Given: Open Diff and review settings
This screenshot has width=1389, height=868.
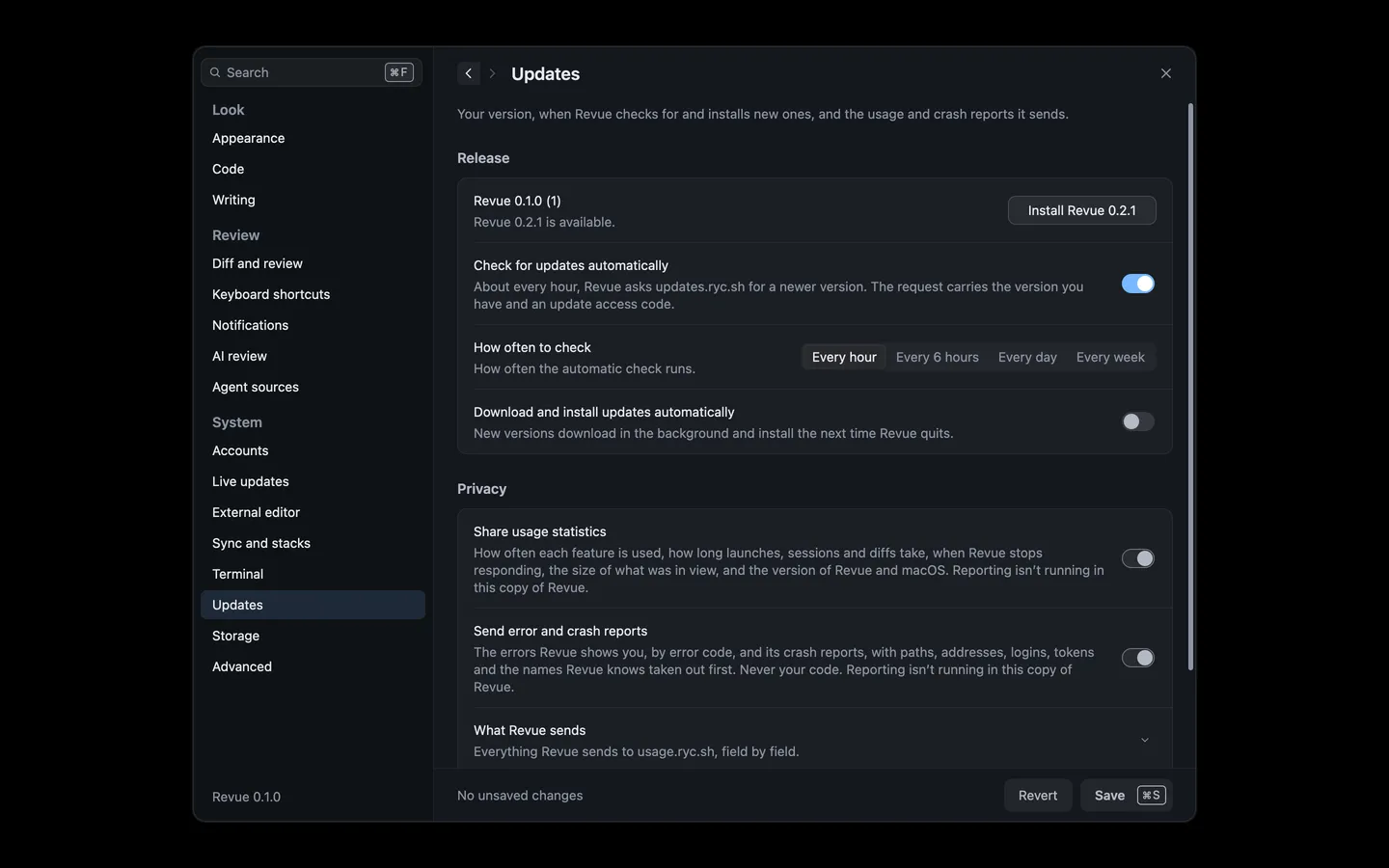Looking at the screenshot, I should click(313, 263).
